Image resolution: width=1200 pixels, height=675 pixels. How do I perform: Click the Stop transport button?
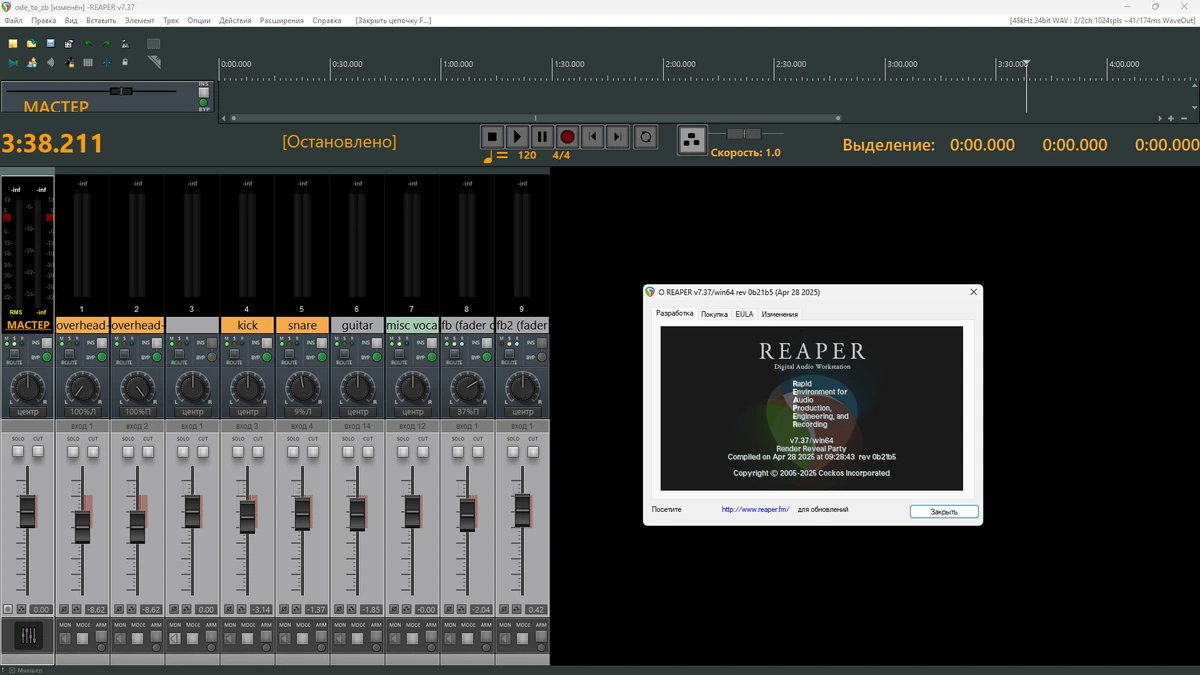[491, 136]
